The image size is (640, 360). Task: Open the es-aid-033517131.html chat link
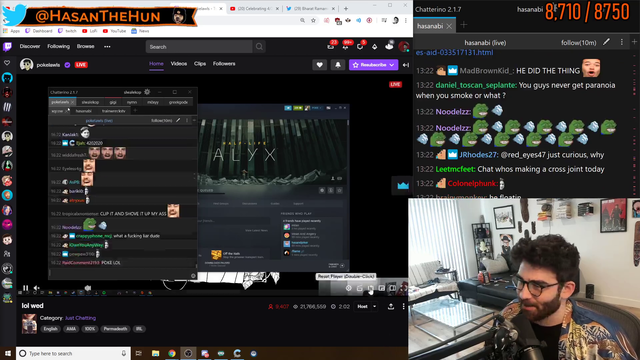pos(455,53)
